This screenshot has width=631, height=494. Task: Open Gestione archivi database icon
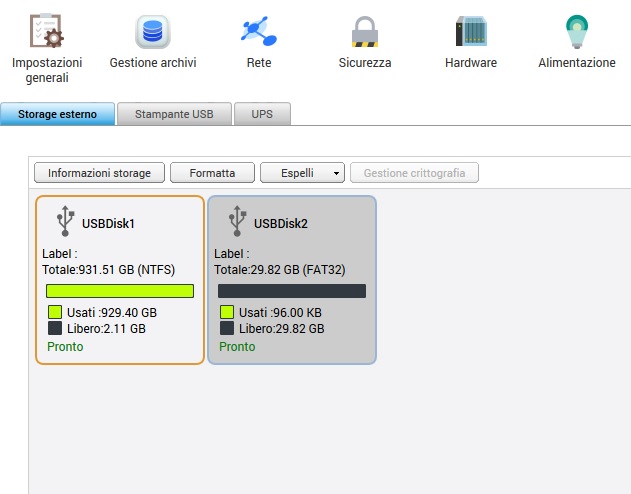pyautogui.click(x=152, y=31)
